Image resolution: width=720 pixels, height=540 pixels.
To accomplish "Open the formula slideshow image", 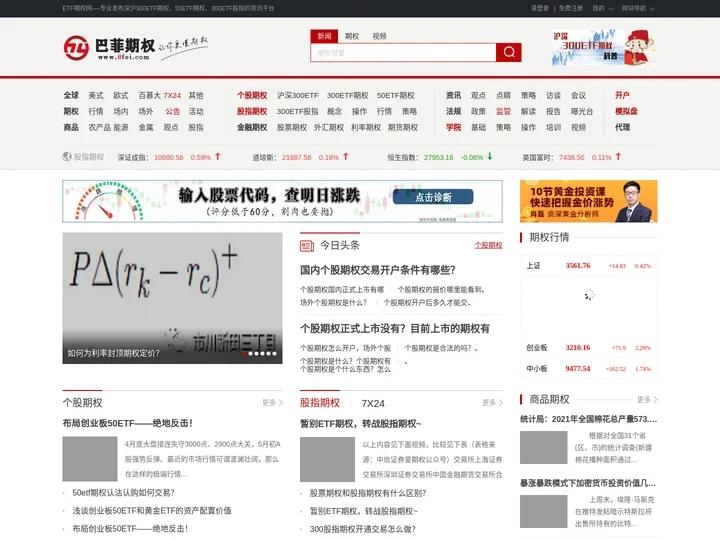I will click(172, 298).
